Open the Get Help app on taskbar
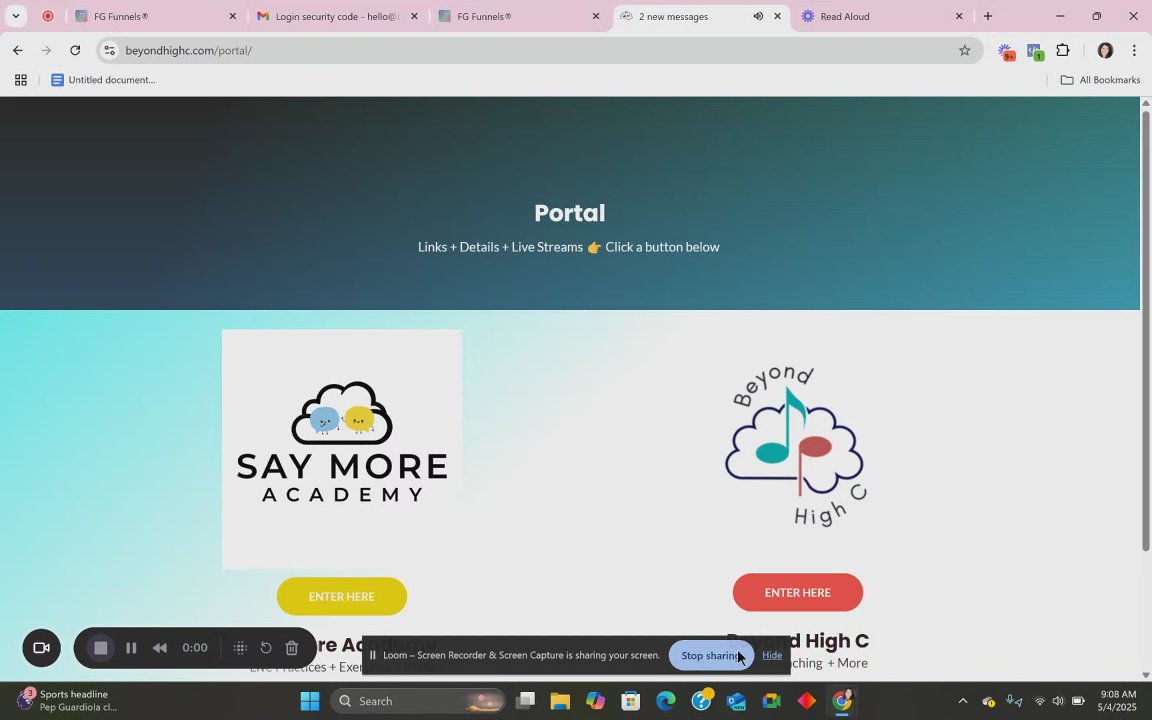Viewport: 1152px width, 720px height. tap(702, 701)
